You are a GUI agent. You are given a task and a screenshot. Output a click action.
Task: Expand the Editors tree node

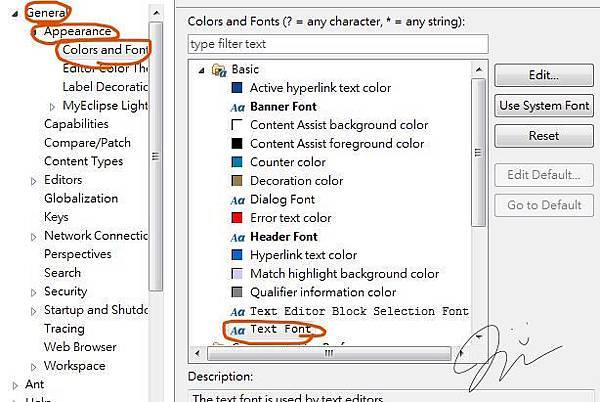(34, 181)
